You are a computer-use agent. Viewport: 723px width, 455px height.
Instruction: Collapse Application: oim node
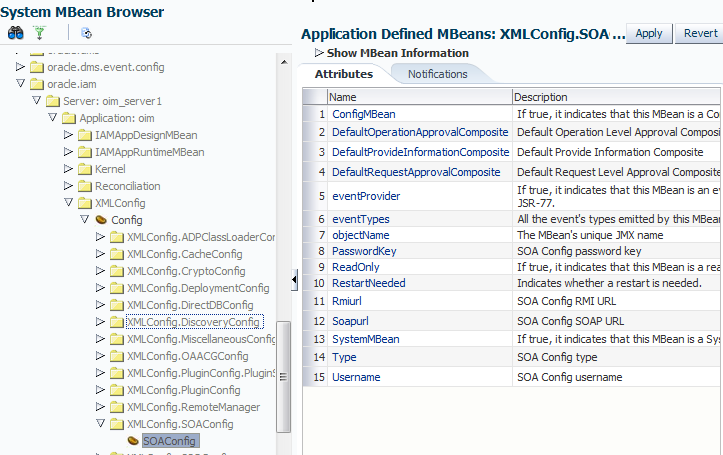(53, 118)
